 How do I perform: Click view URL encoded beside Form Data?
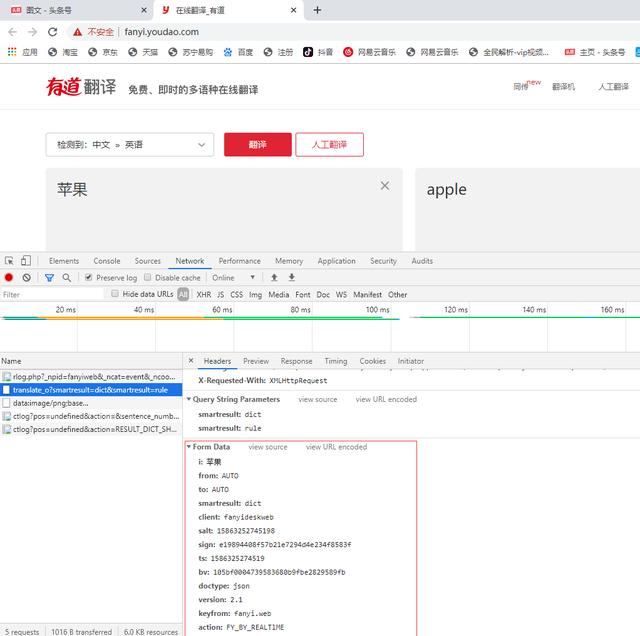(336, 447)
